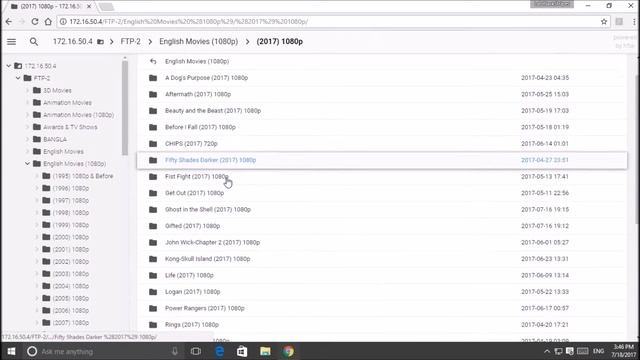The height and width of the screenshot is (360, 640).
Task: Go back via English Movies (1080p) return arrow
Action: [x=153, y=61]
